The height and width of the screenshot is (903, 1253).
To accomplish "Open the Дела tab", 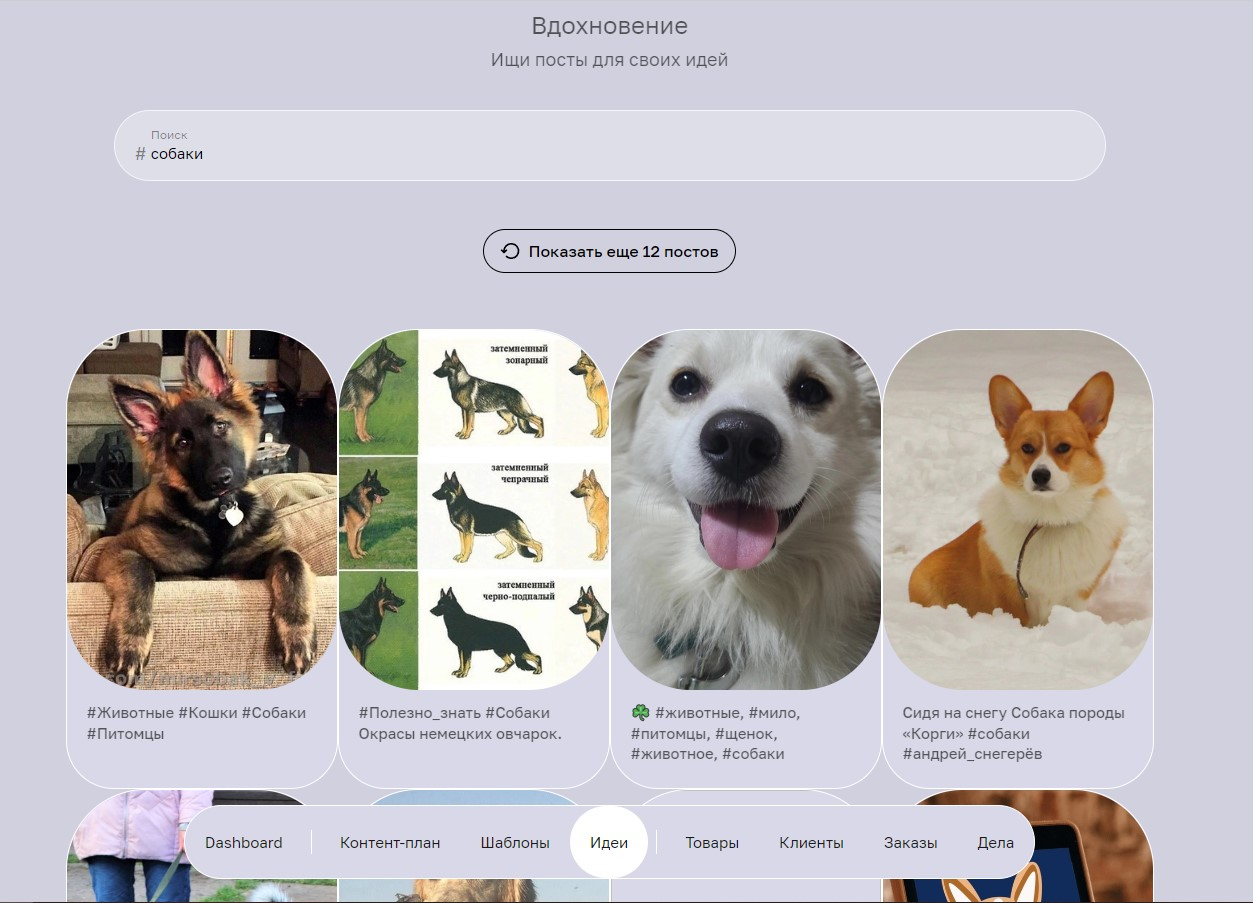I will (995, 843).
